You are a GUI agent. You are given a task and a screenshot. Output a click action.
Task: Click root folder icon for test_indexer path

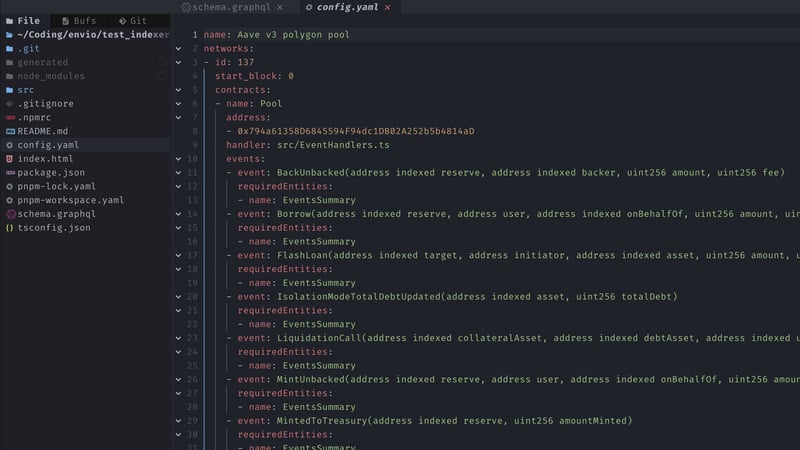(x=9, y=35)
